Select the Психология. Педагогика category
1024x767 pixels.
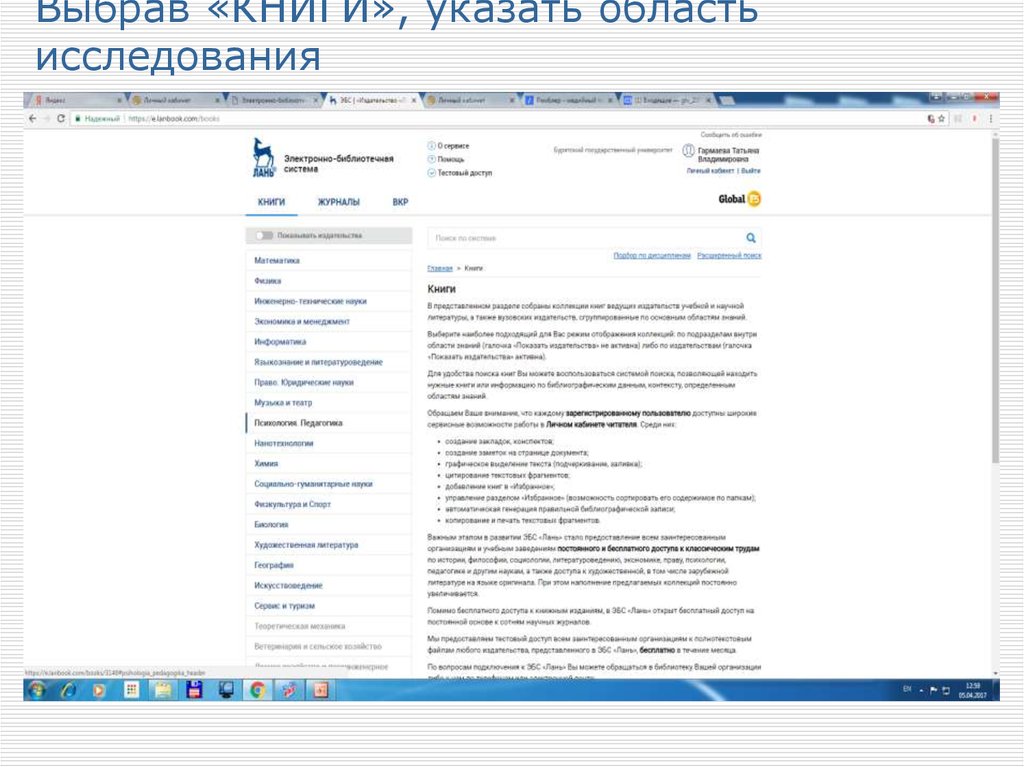pyautogui.click(x=297, y=422)
